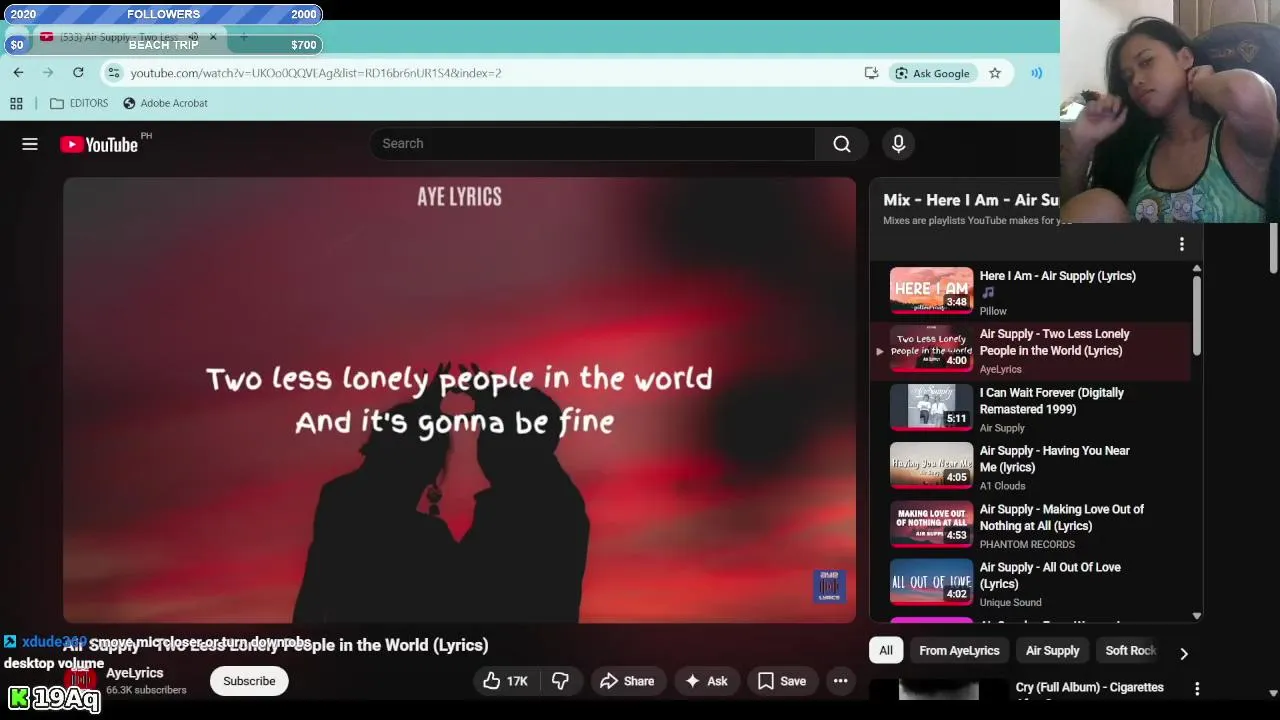This screenshot has width=1280, height=720.
Task: Reload the page with refresh icon
Action: coord(78,73)
